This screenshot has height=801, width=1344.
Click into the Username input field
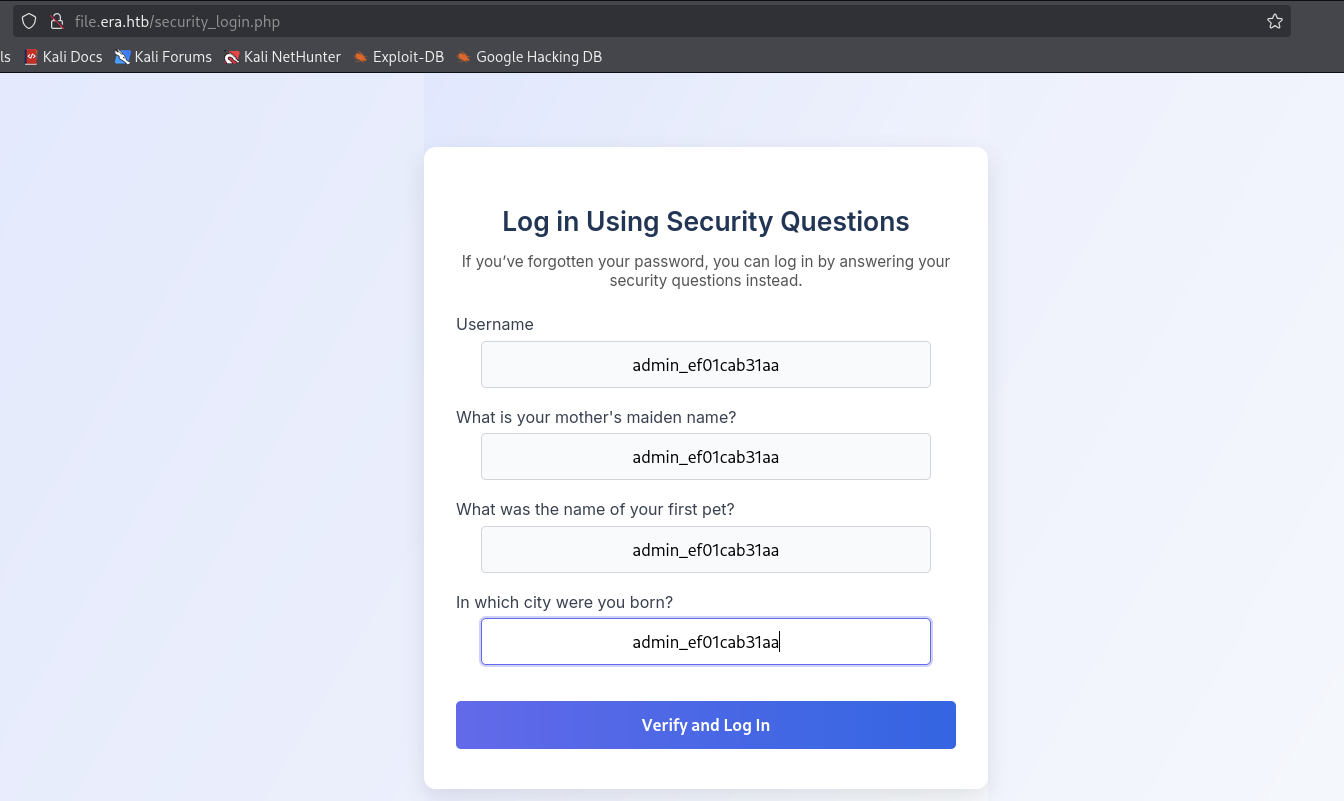pyautogui.click(x=705, y=364)
